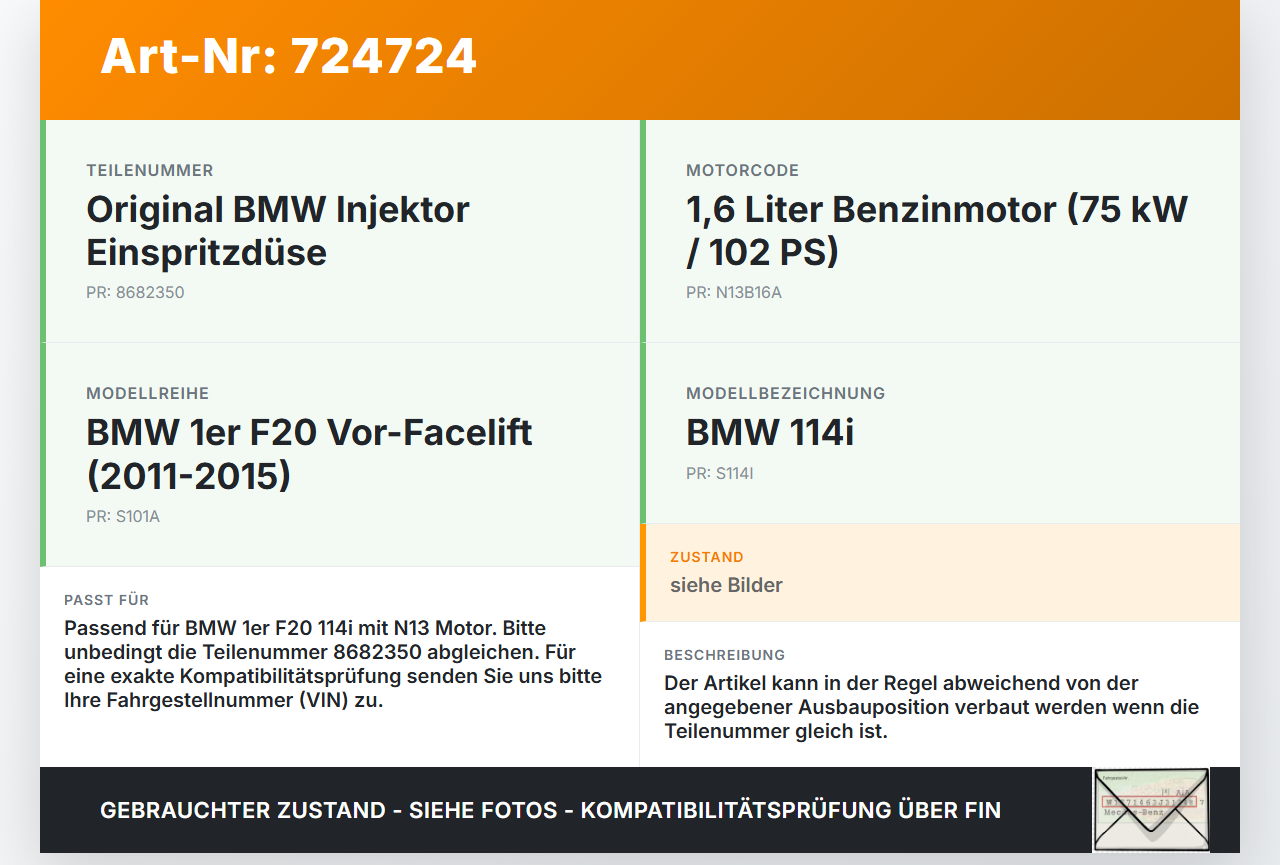Click engine code 'PR: N13B16A'

pyautogui.click(x=734, y=293)
